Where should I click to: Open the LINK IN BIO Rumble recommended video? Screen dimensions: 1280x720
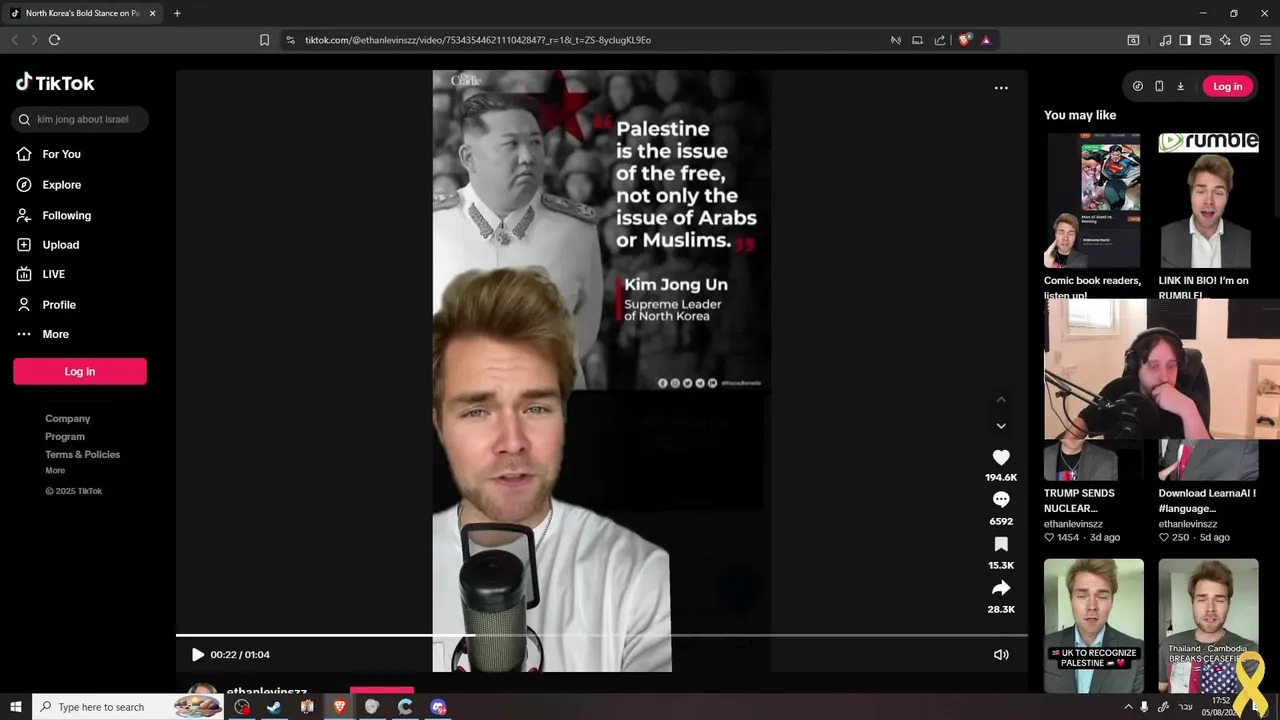coord(1208,200)
